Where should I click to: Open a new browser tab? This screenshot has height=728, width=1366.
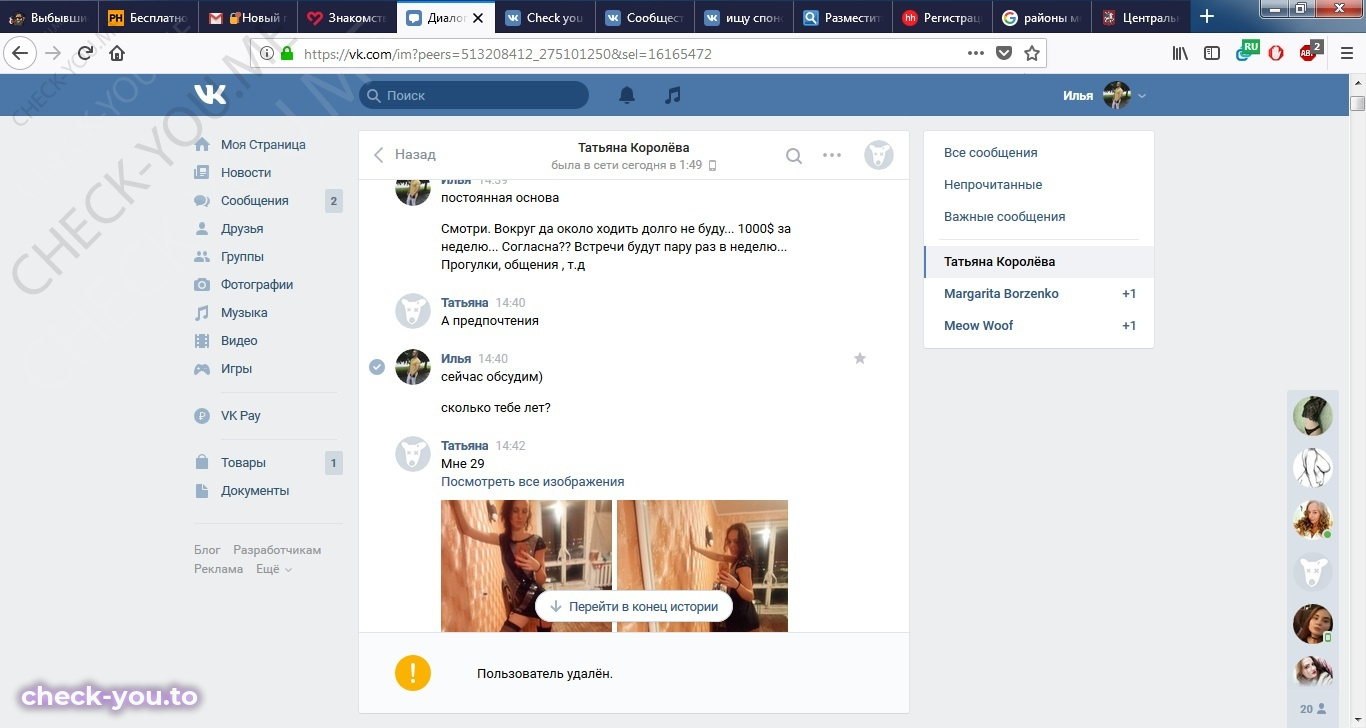[x=1207, y=16]
